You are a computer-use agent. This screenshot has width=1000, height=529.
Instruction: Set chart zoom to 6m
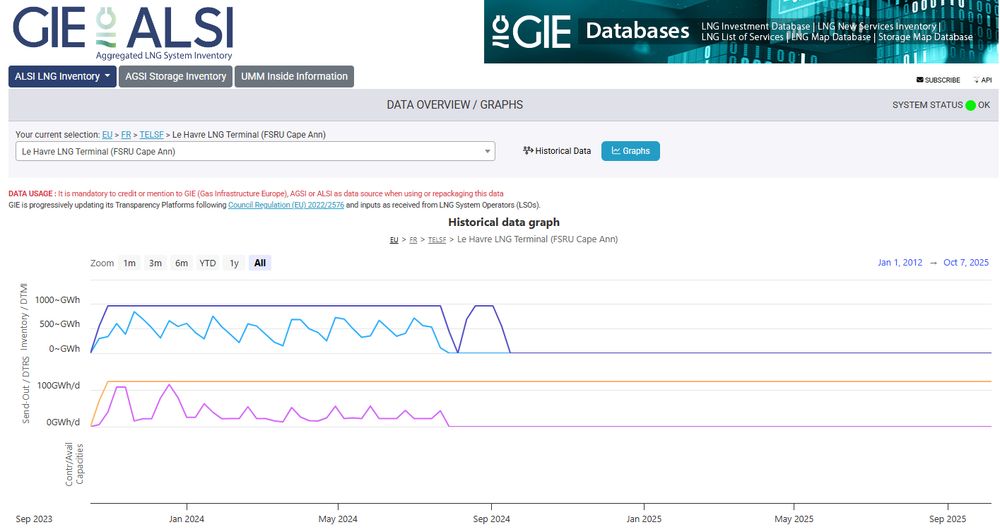pyautogui.click(x=182, y=263)
